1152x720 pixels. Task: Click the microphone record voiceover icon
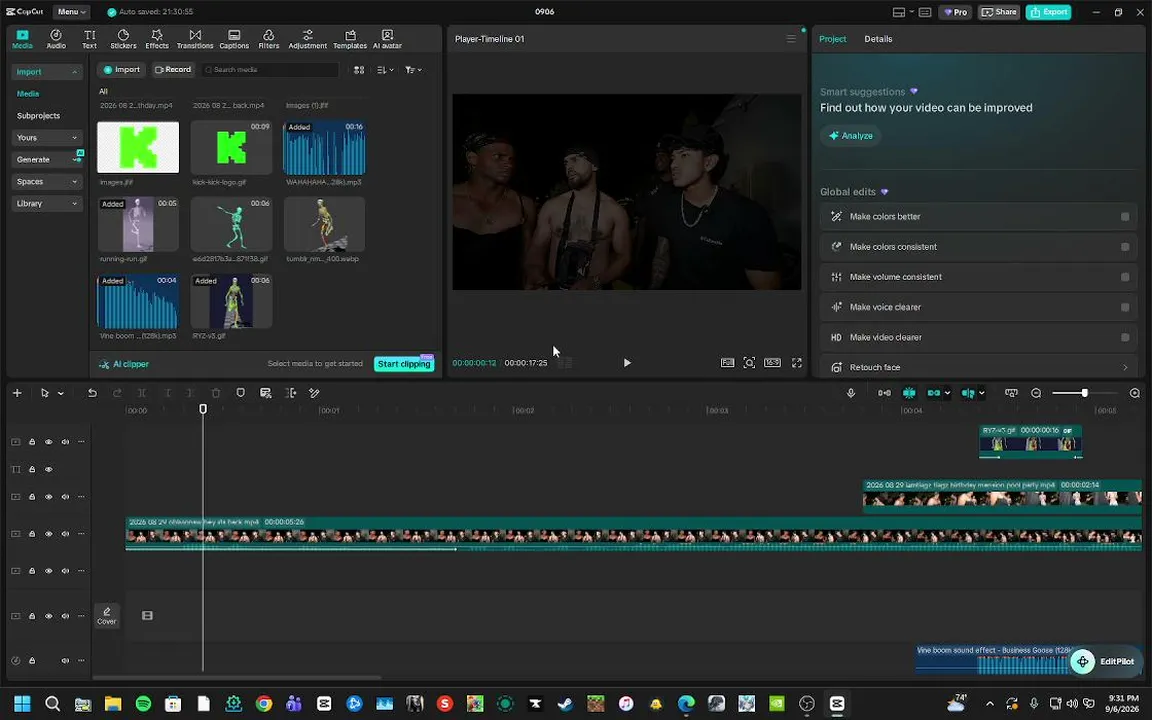(x=851, y=393)
